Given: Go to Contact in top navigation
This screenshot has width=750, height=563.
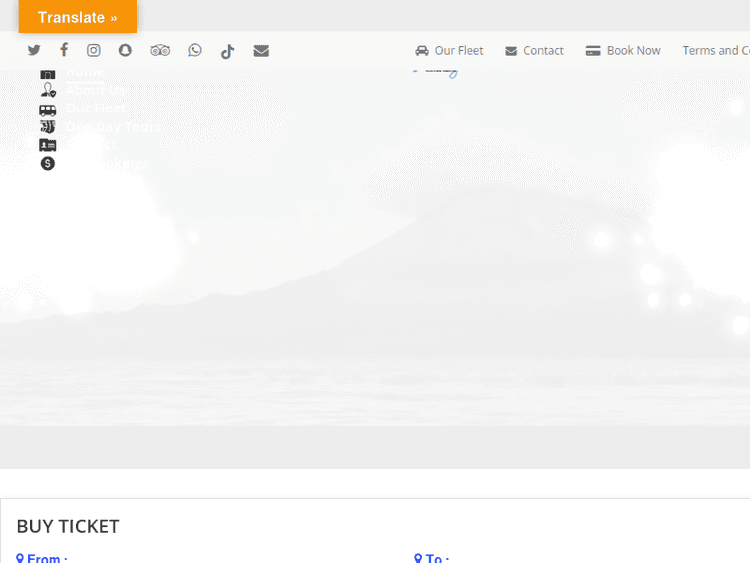Looking at the screenshot, I should 534,50.
